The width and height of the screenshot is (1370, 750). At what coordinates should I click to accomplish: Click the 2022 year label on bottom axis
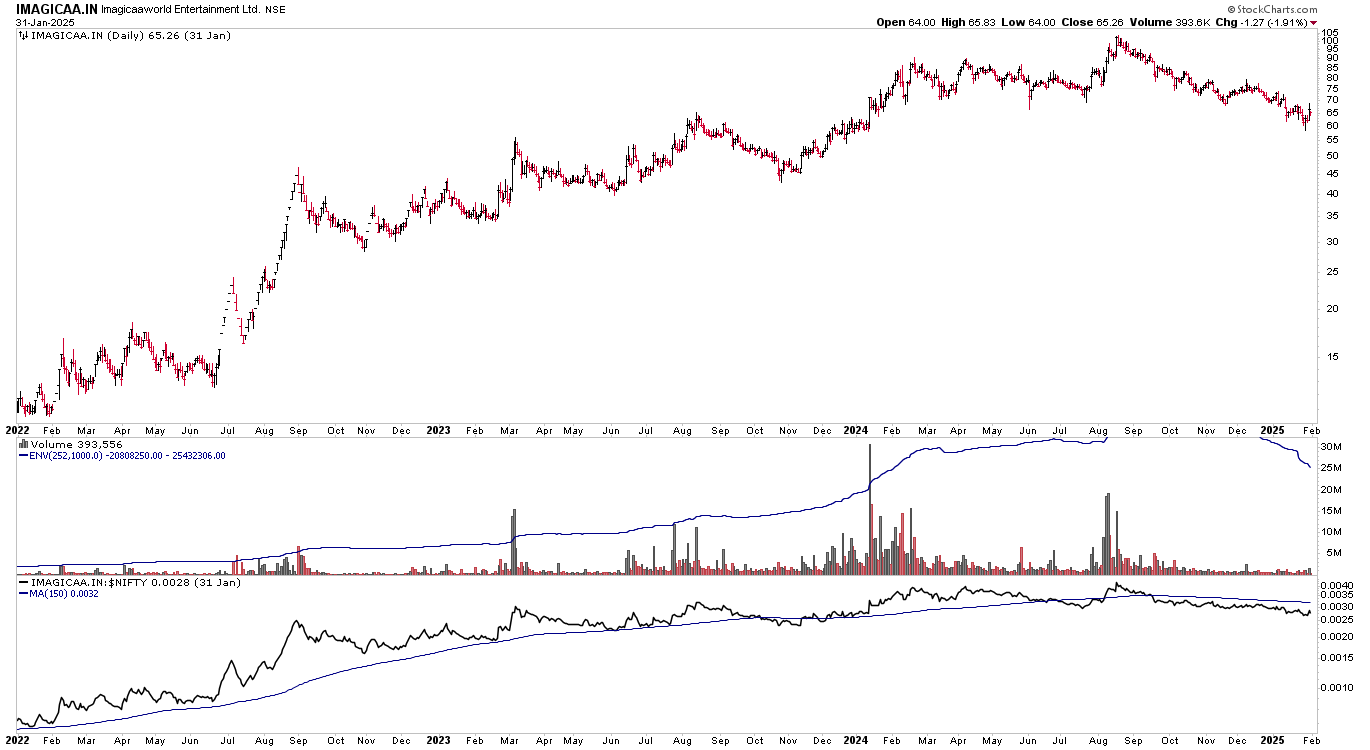pos(19,741)
